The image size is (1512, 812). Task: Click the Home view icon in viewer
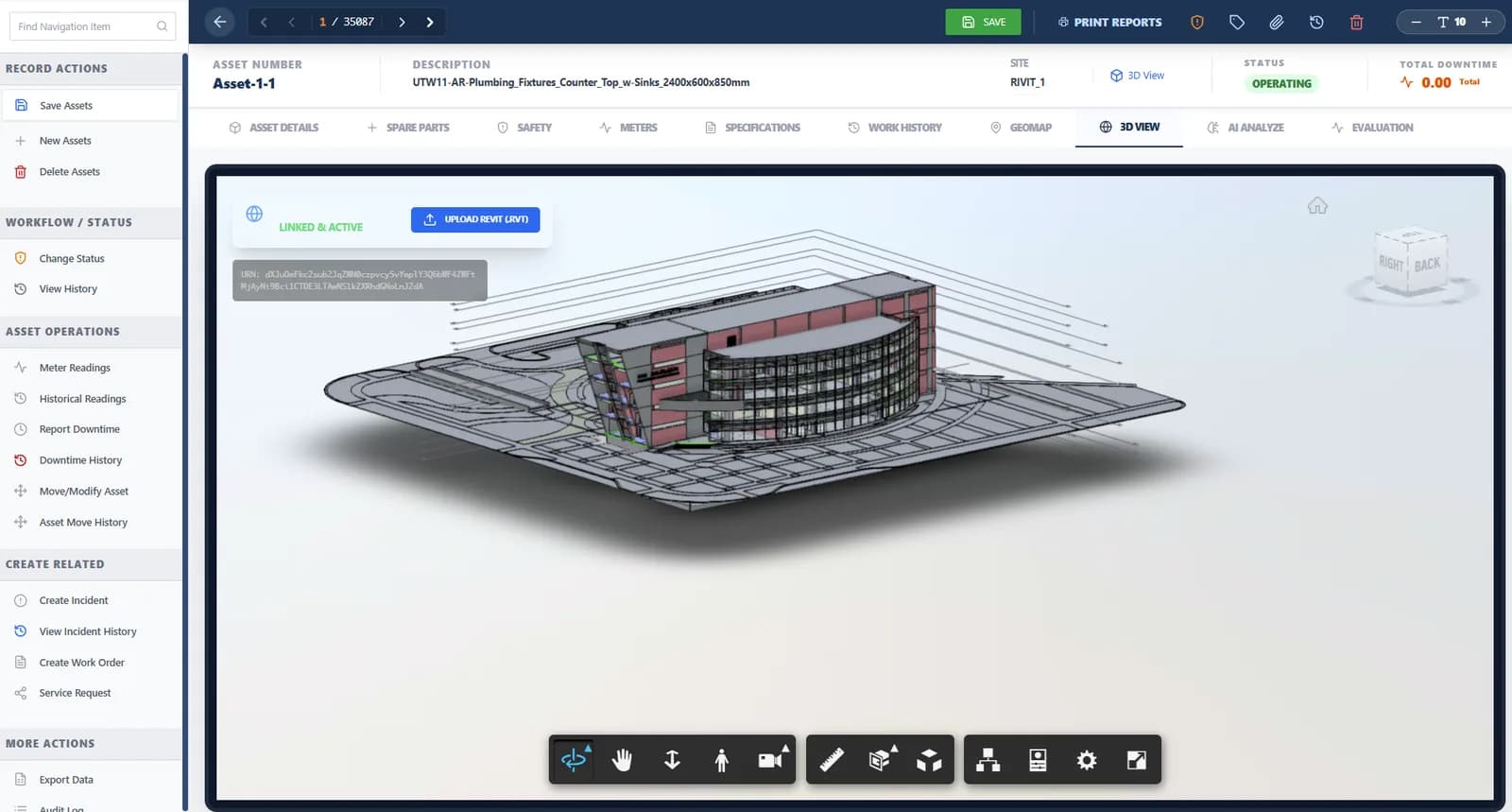point(1317,205)
